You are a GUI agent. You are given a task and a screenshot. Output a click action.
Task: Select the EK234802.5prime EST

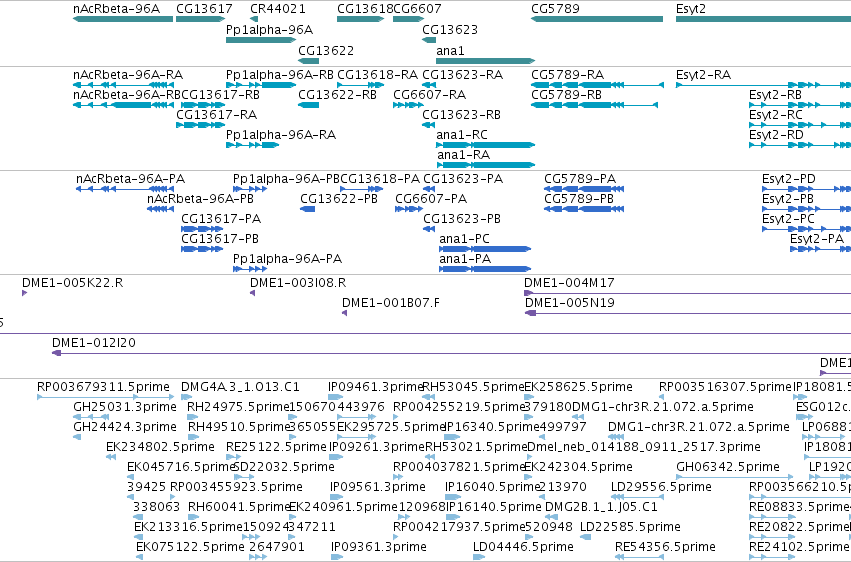coord(111,458)
